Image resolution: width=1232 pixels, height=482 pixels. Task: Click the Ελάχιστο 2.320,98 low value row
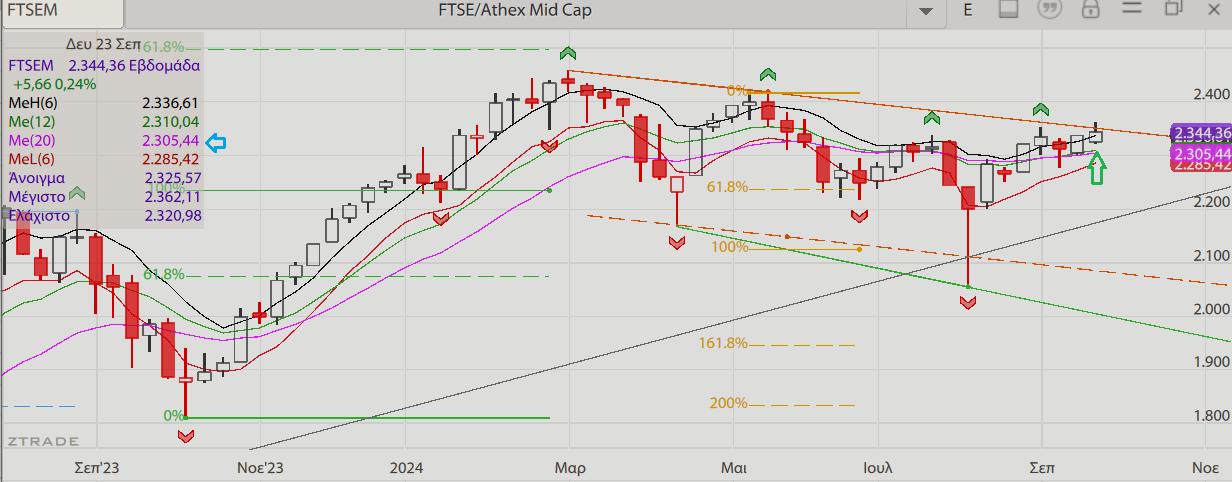point(104,215)
